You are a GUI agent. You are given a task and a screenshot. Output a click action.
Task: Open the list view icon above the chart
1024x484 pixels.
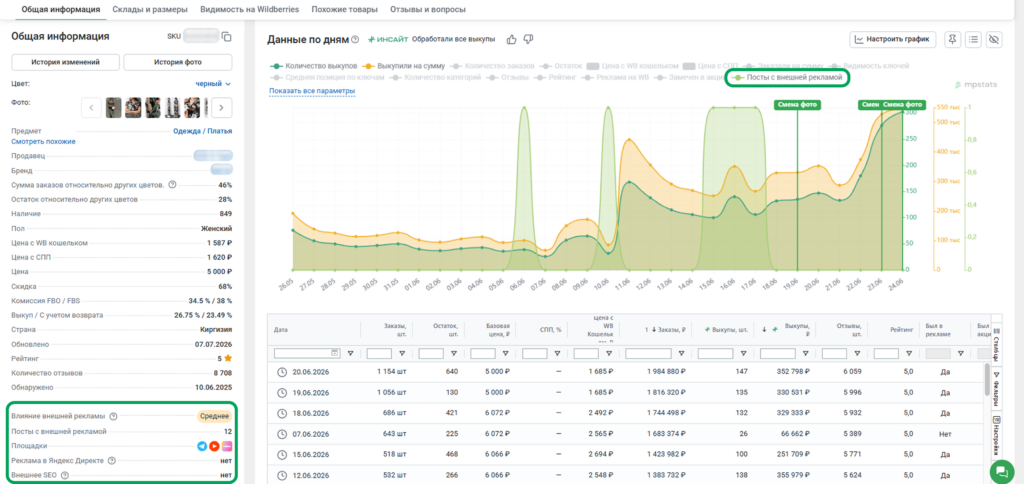point(974,40)
